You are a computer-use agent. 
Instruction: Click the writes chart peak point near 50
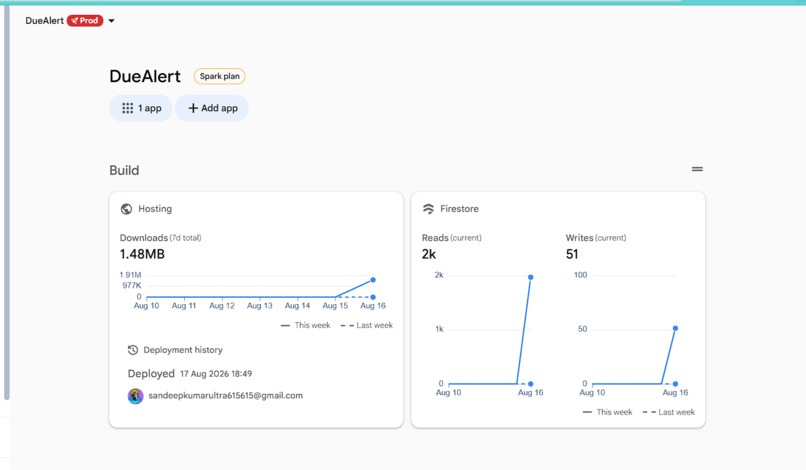675,328
